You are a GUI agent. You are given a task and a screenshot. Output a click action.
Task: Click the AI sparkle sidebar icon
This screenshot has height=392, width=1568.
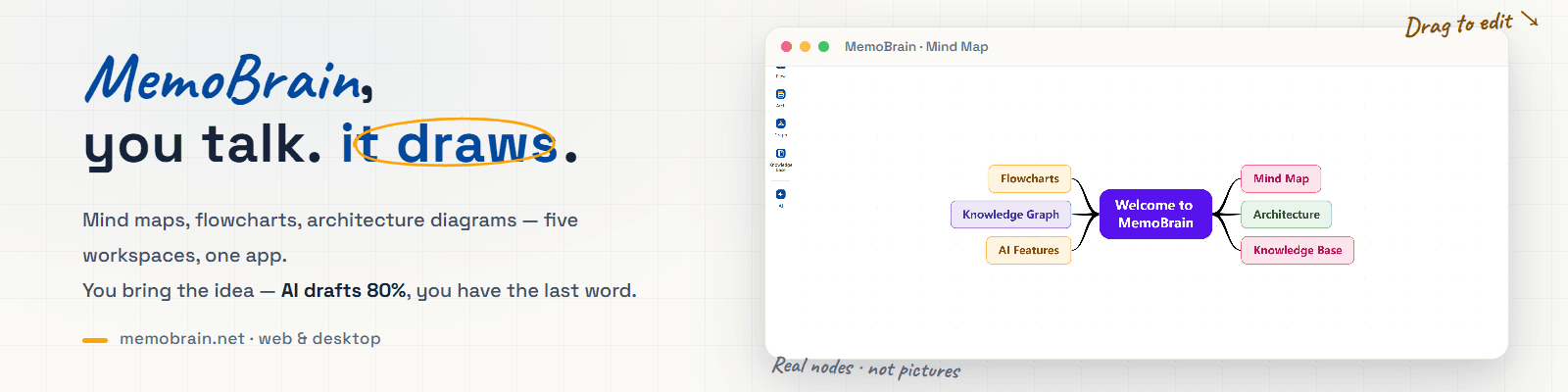[781, 194]
